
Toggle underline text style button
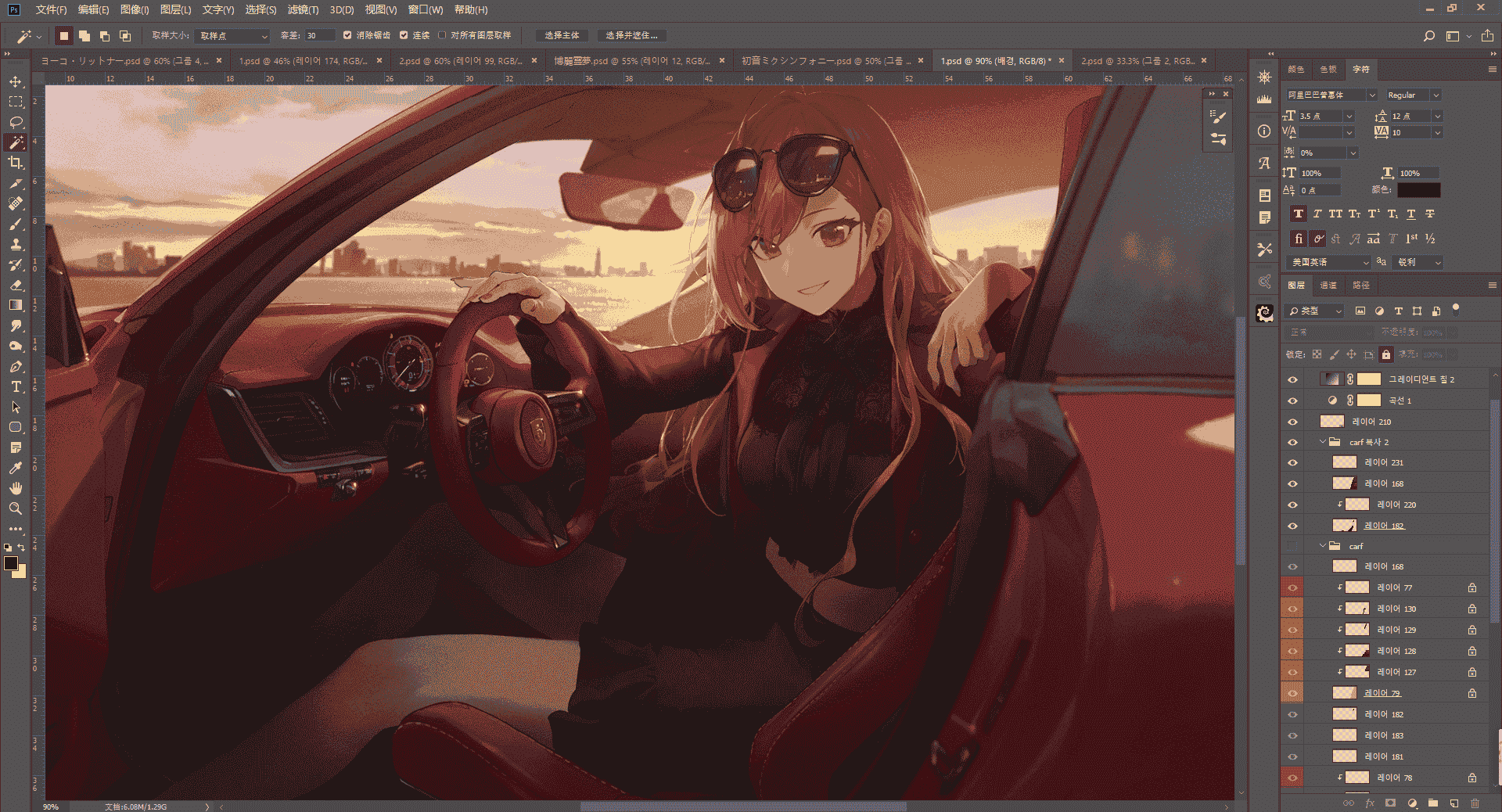(x=1411, y=214)
